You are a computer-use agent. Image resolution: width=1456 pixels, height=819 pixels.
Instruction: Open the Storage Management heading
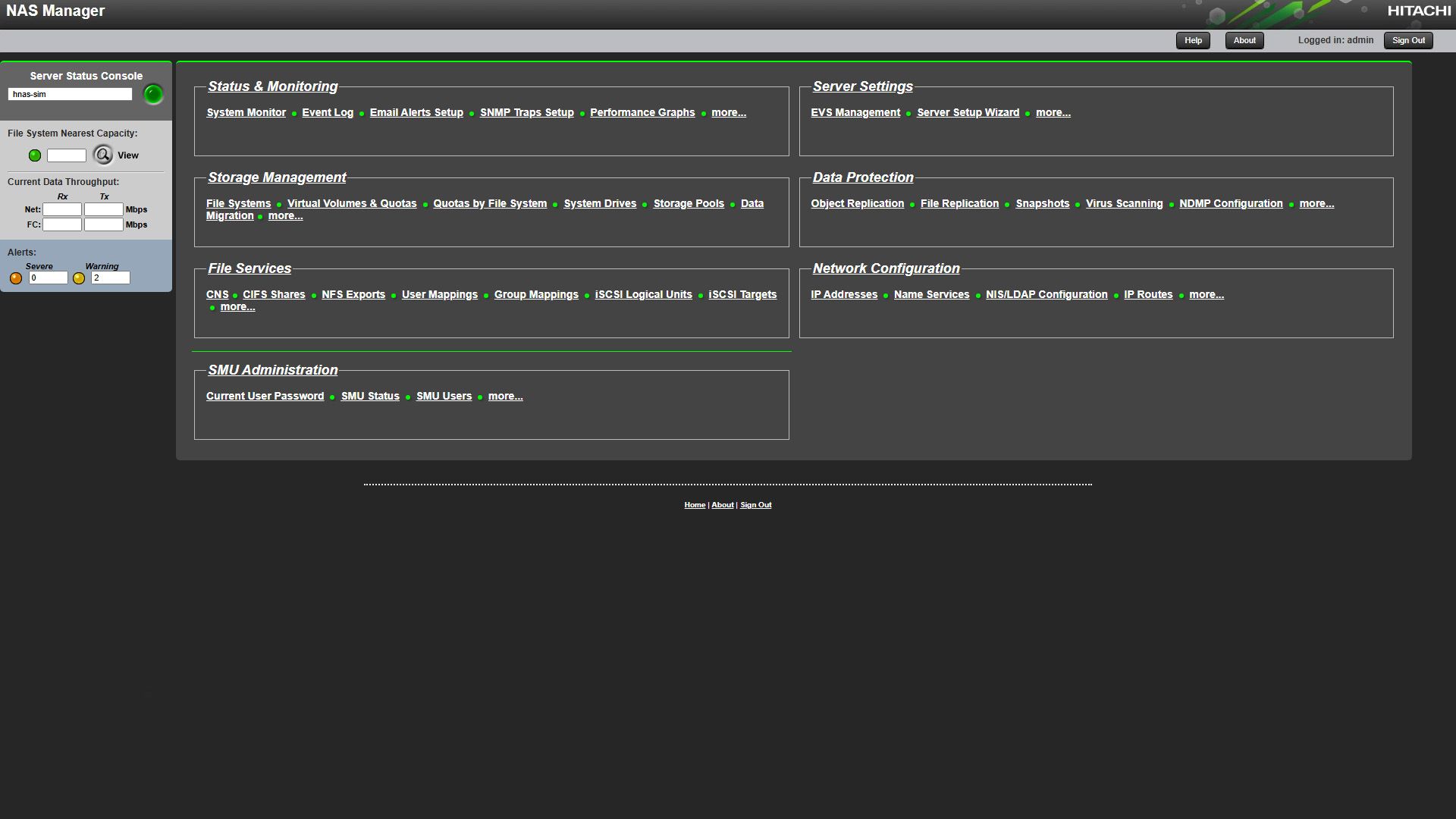pos(277,177)
